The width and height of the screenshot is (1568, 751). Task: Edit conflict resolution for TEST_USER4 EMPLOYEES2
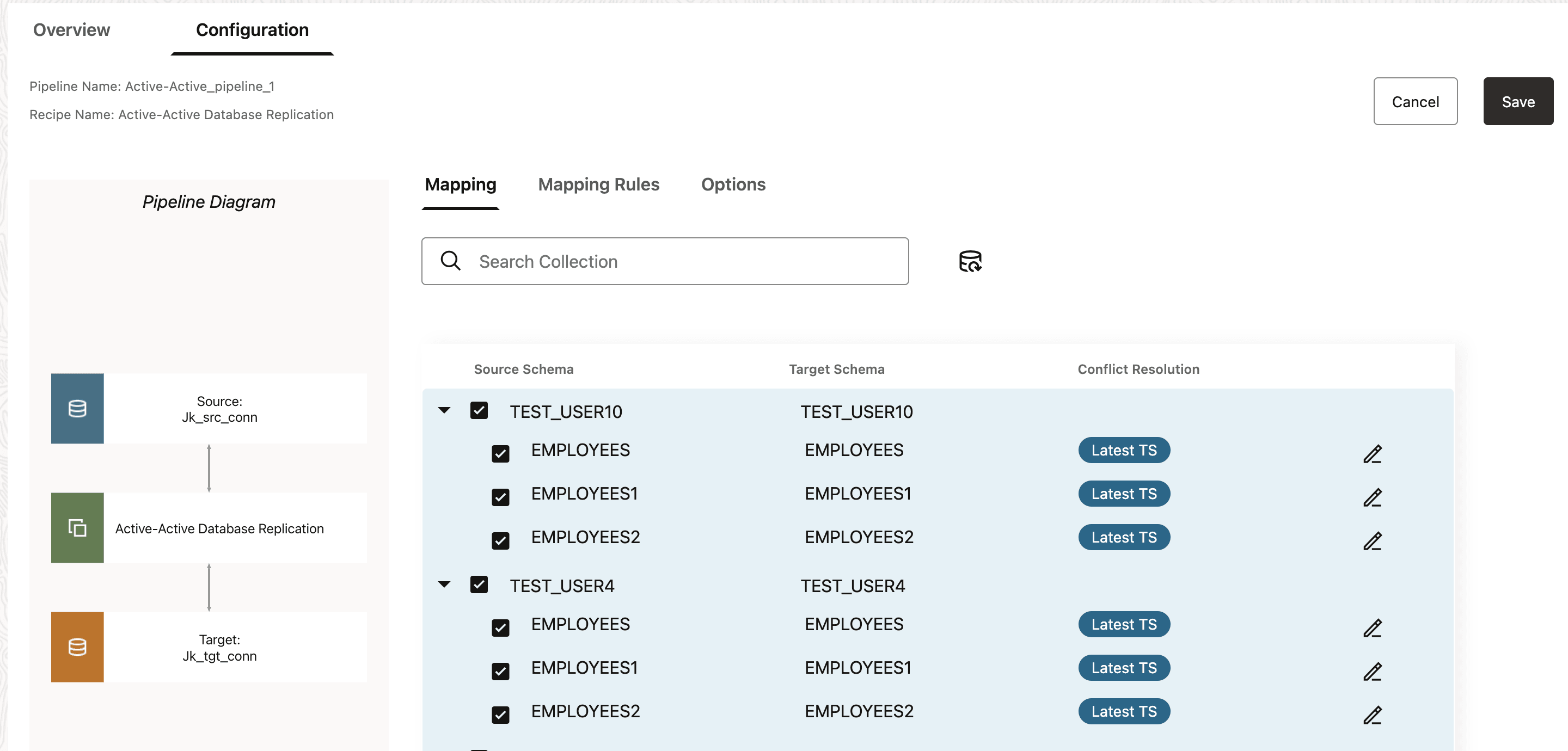(x=1372, y=715)
